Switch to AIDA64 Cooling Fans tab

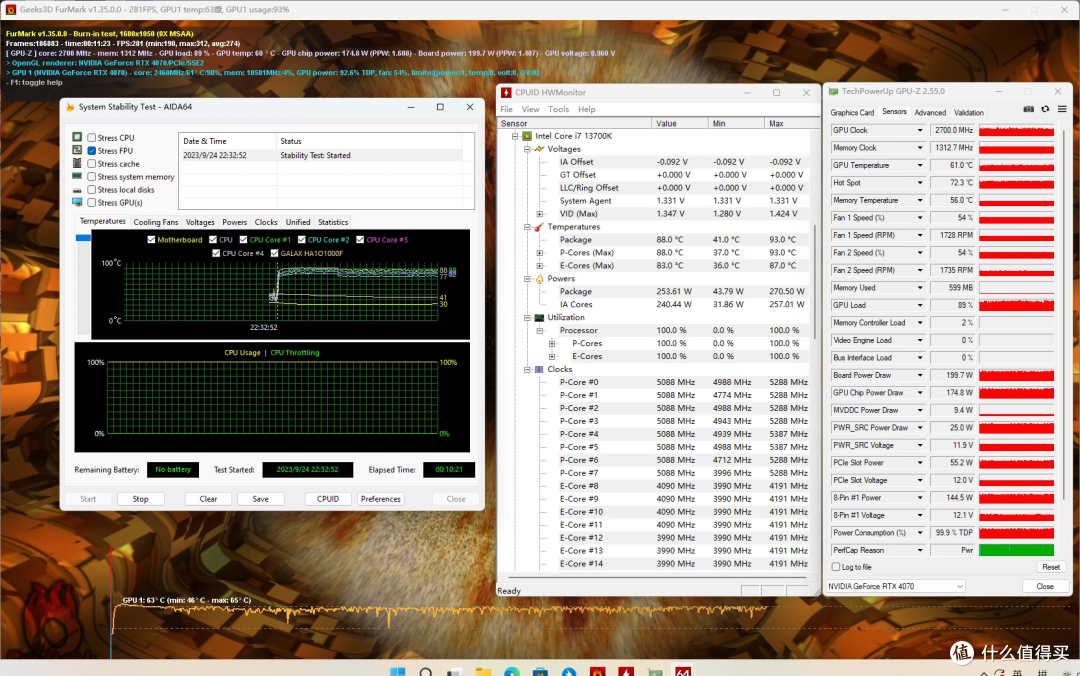156,222
